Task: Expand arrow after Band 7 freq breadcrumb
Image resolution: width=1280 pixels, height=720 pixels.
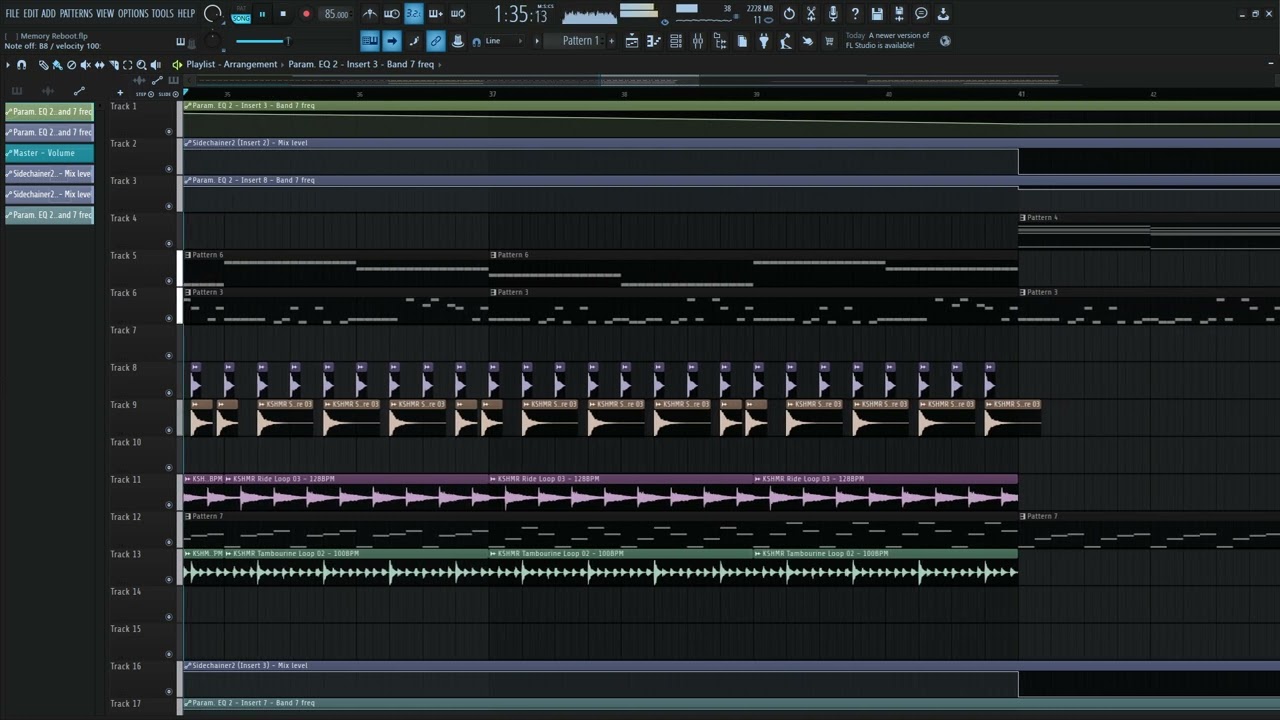Action: point(440,65)
